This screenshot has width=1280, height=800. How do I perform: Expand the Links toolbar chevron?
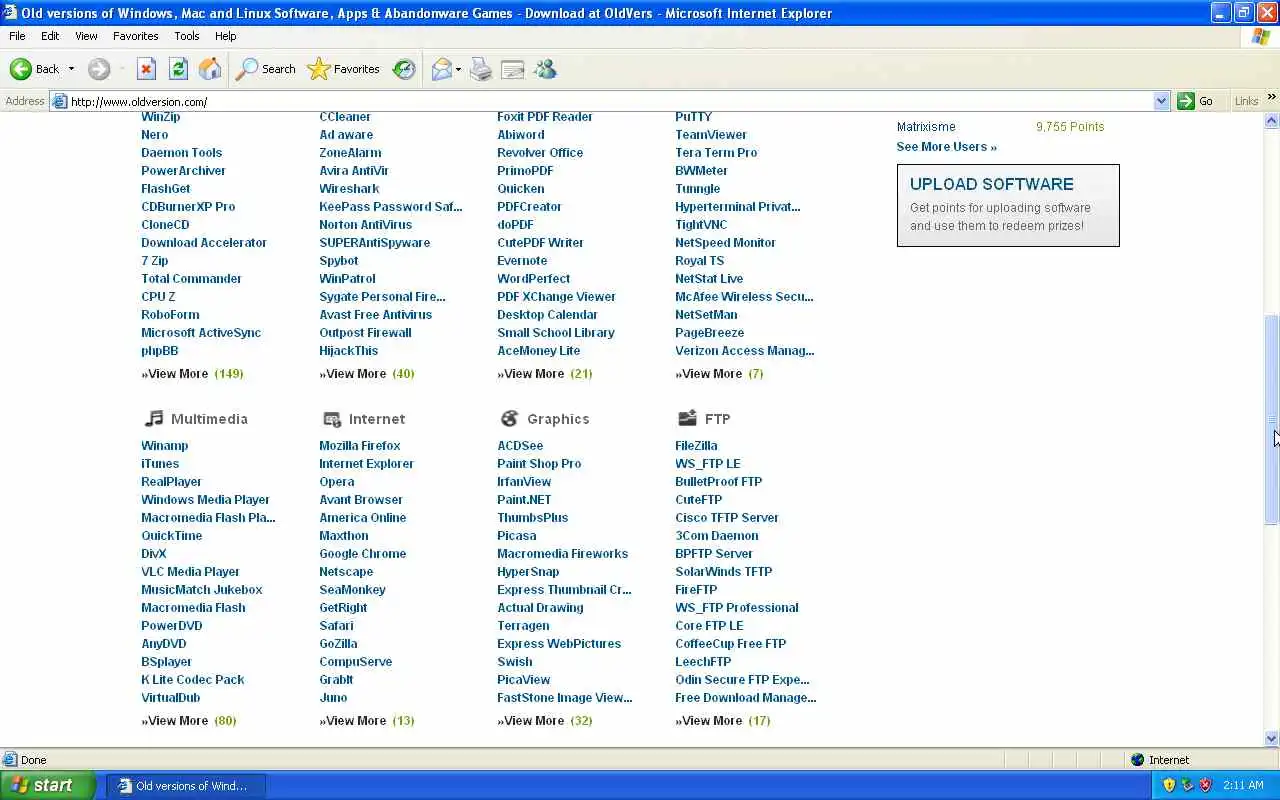(x=1271, y=98)
